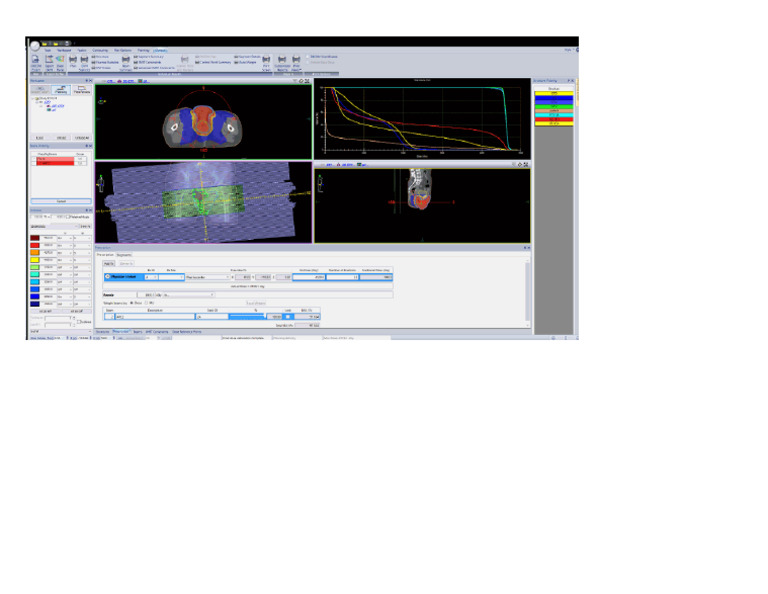Open the Contouring ribbon tab
768x594 pixels.
(100, 50)
